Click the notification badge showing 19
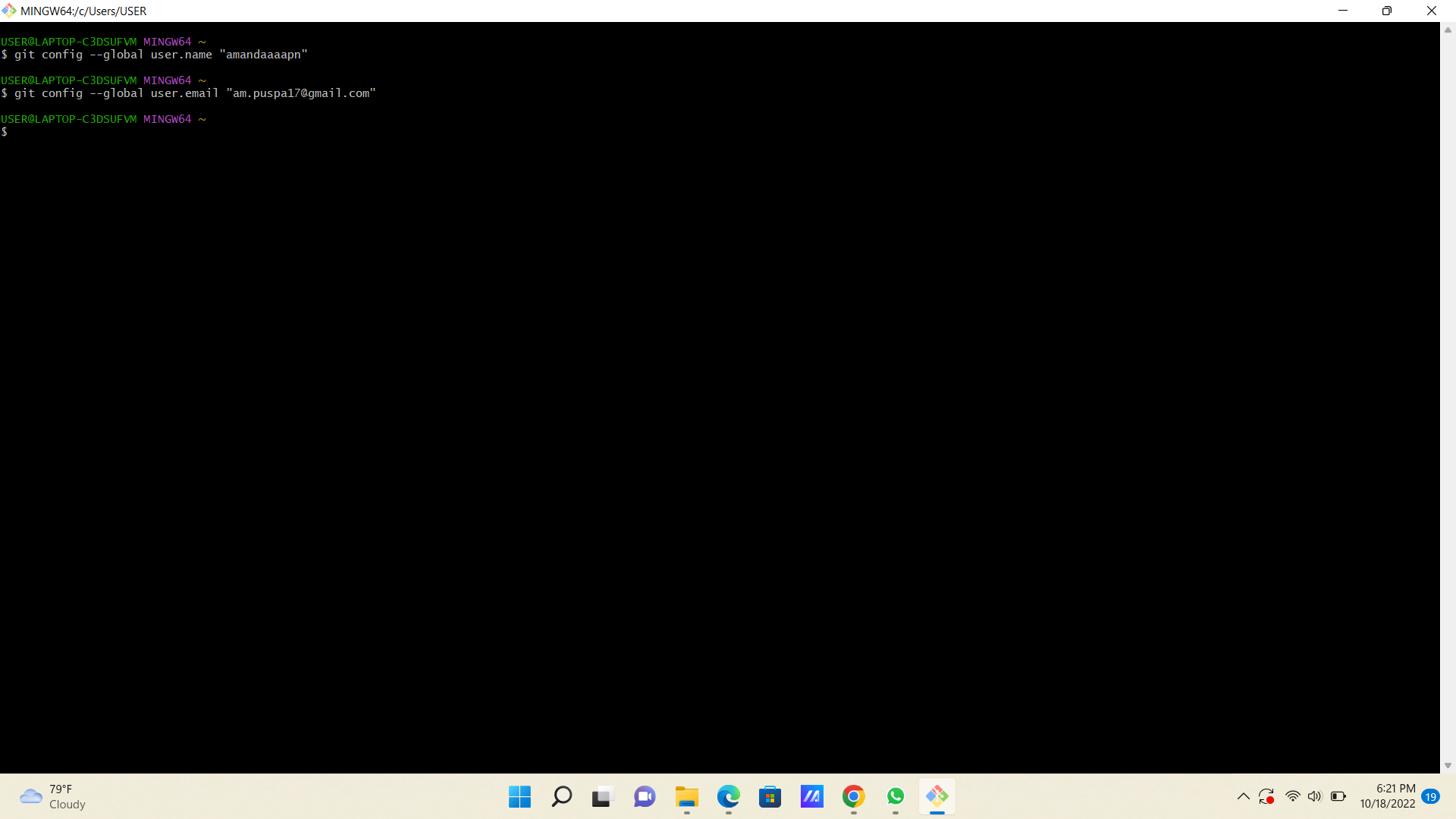This screenshot has height=819, width=1456. click(1432, 796)
